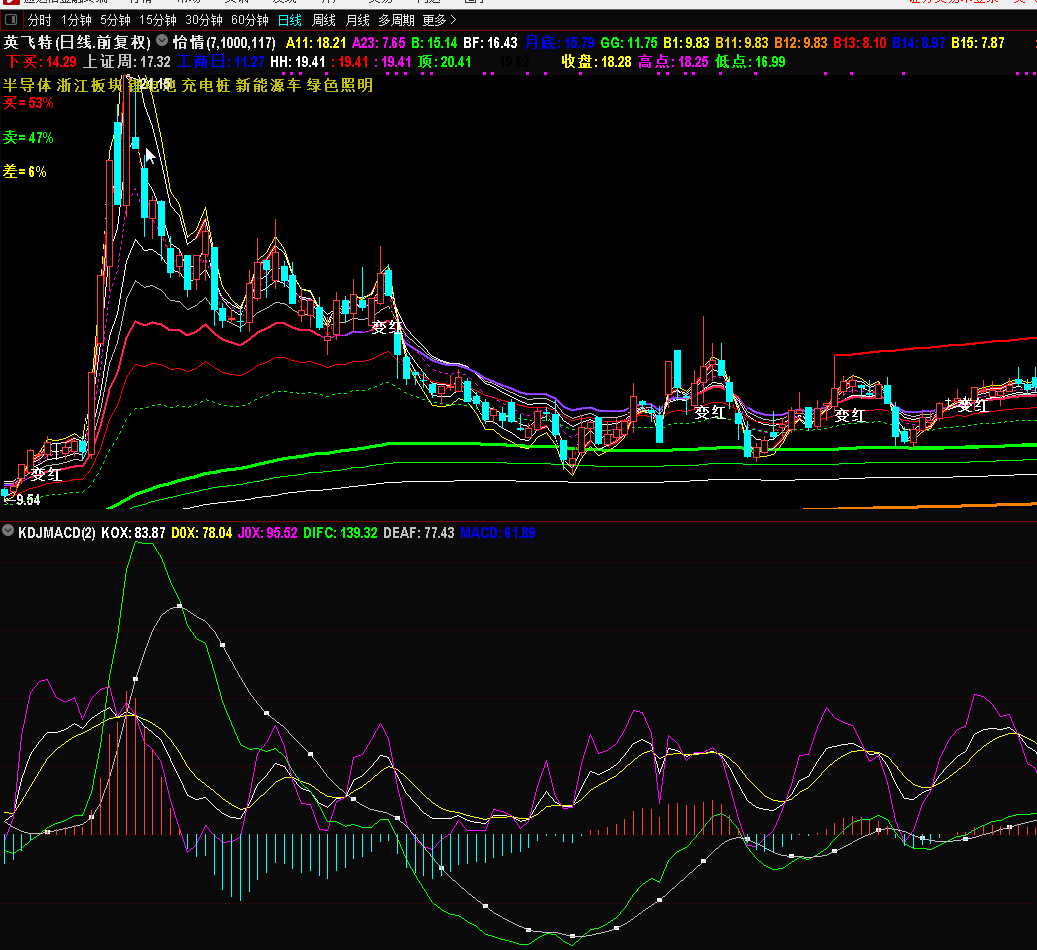
Task: Click the B: 15.14 value
Action: click(x=434, y=43)
